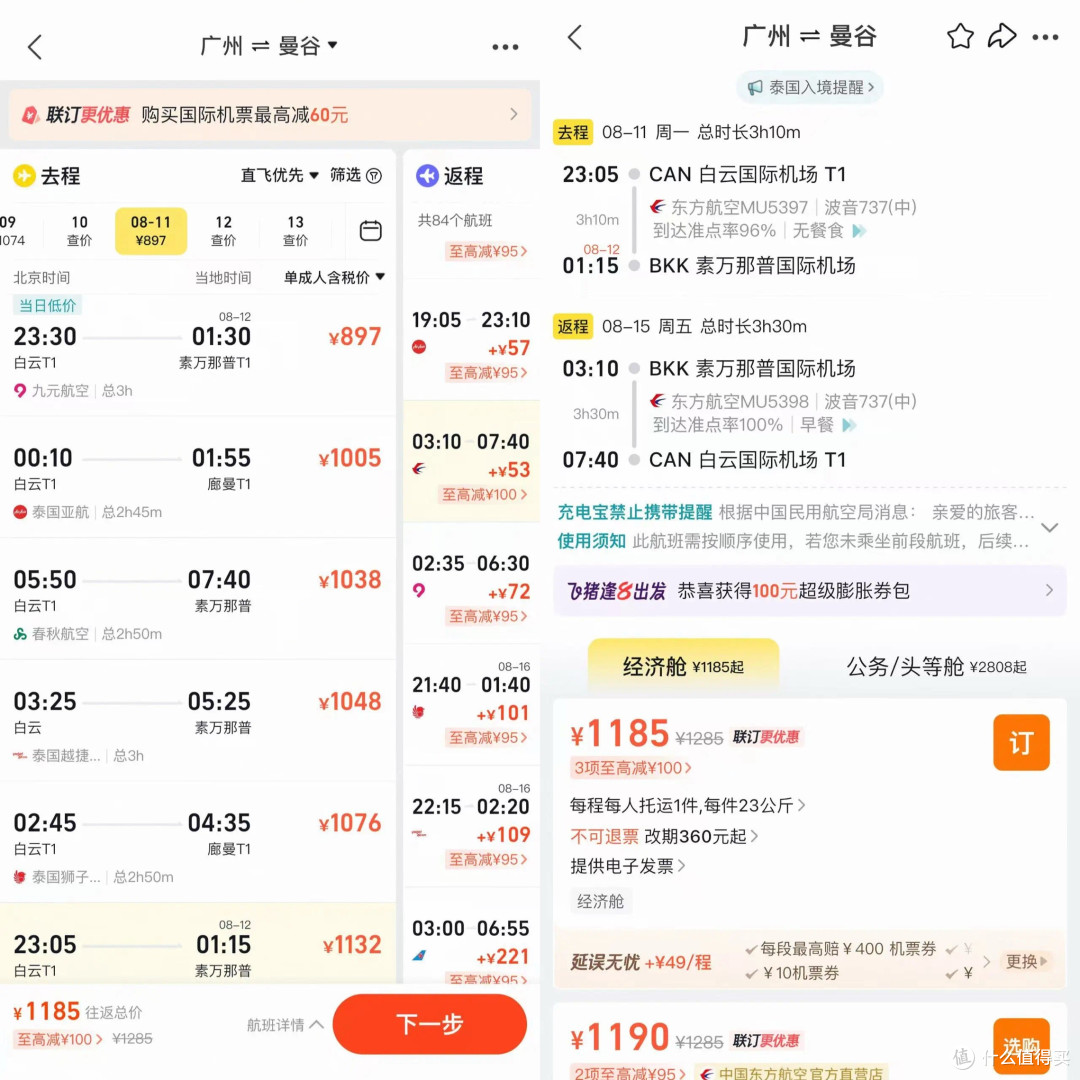Open the 单成人含税价 price type dropdown
This screenshot has height=1080, width=1080.
coord(334,278)
